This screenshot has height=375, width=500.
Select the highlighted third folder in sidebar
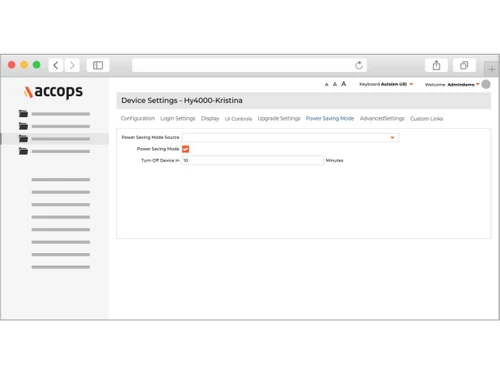tap(55, 139)
